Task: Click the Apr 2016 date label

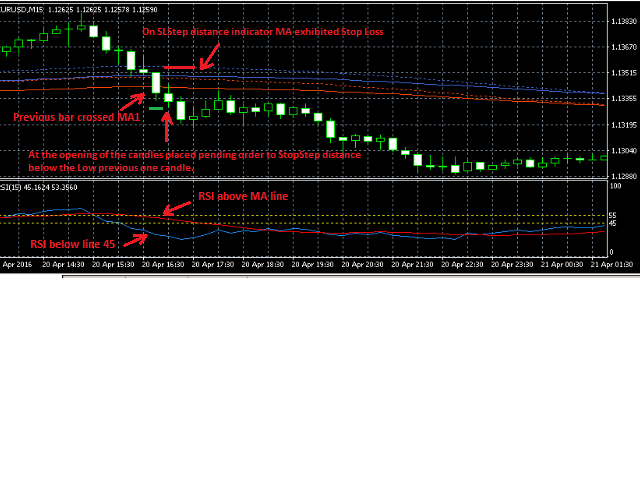Action: tap(17, 264)
